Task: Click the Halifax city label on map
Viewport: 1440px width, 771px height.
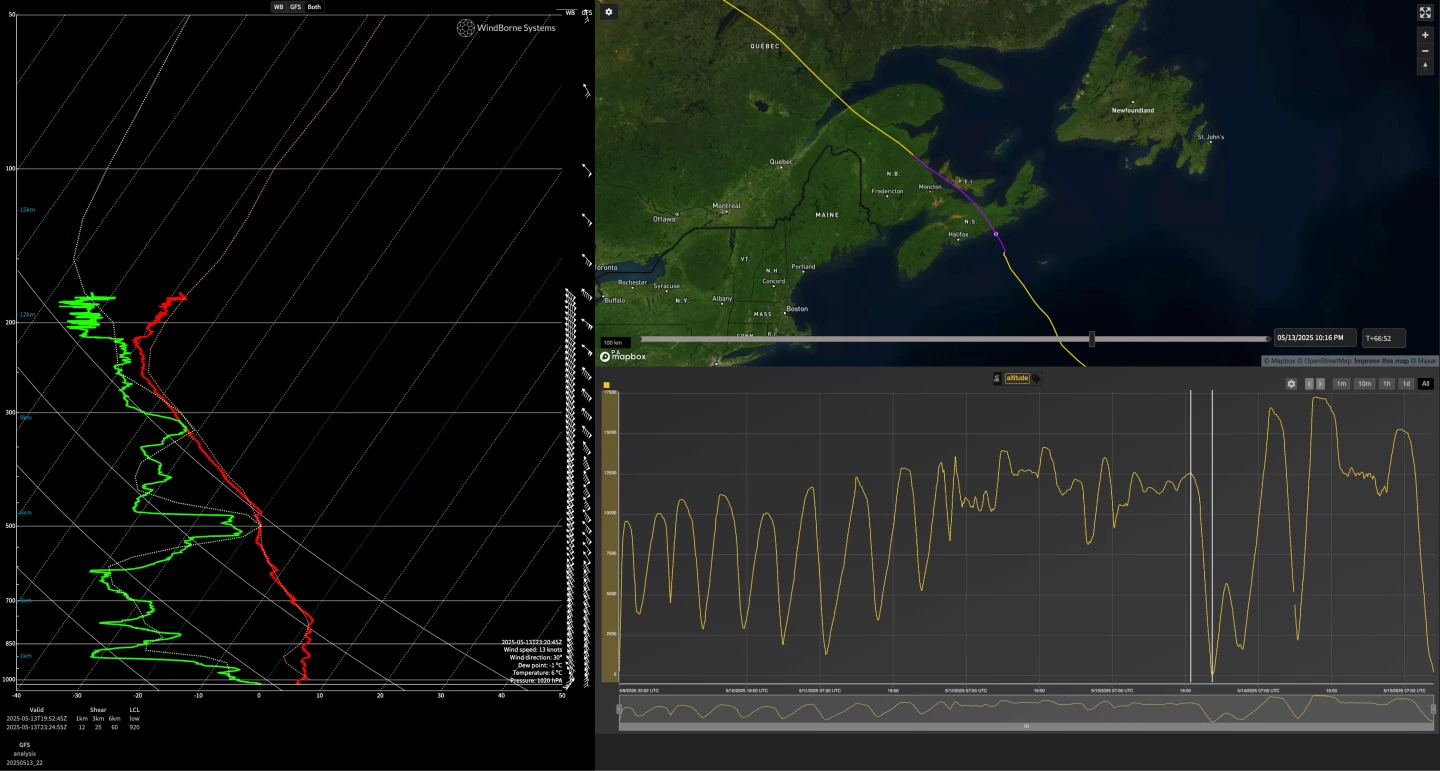Action: [958, 234]
